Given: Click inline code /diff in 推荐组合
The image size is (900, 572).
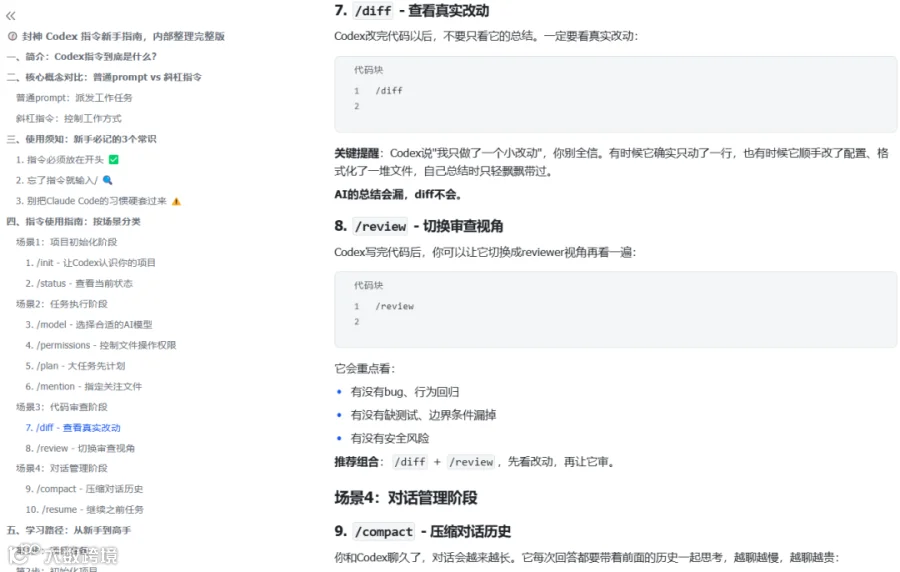Looking at the screenshot, I should point(410,462).
